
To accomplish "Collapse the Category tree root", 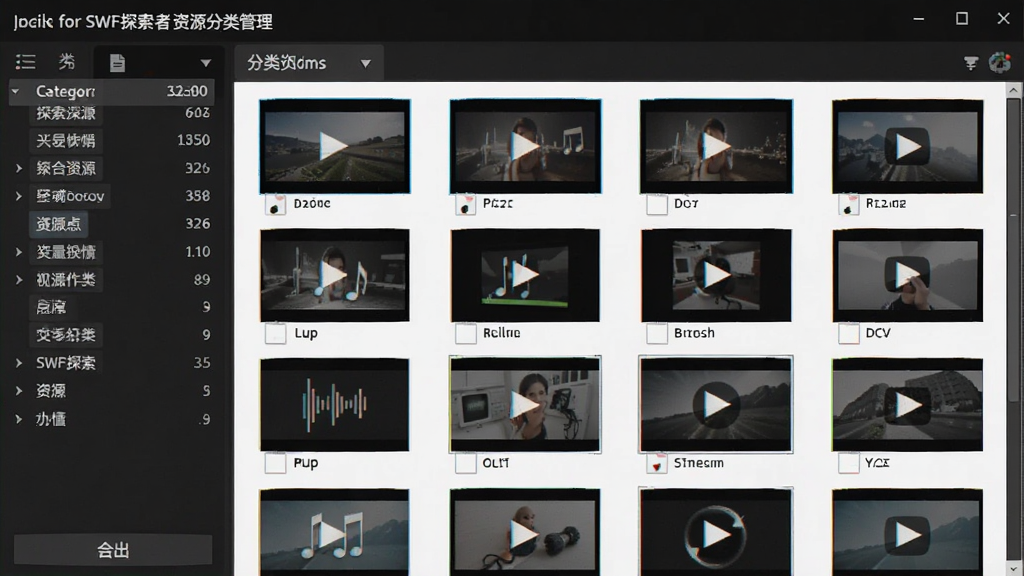I will tap(15, 91).
